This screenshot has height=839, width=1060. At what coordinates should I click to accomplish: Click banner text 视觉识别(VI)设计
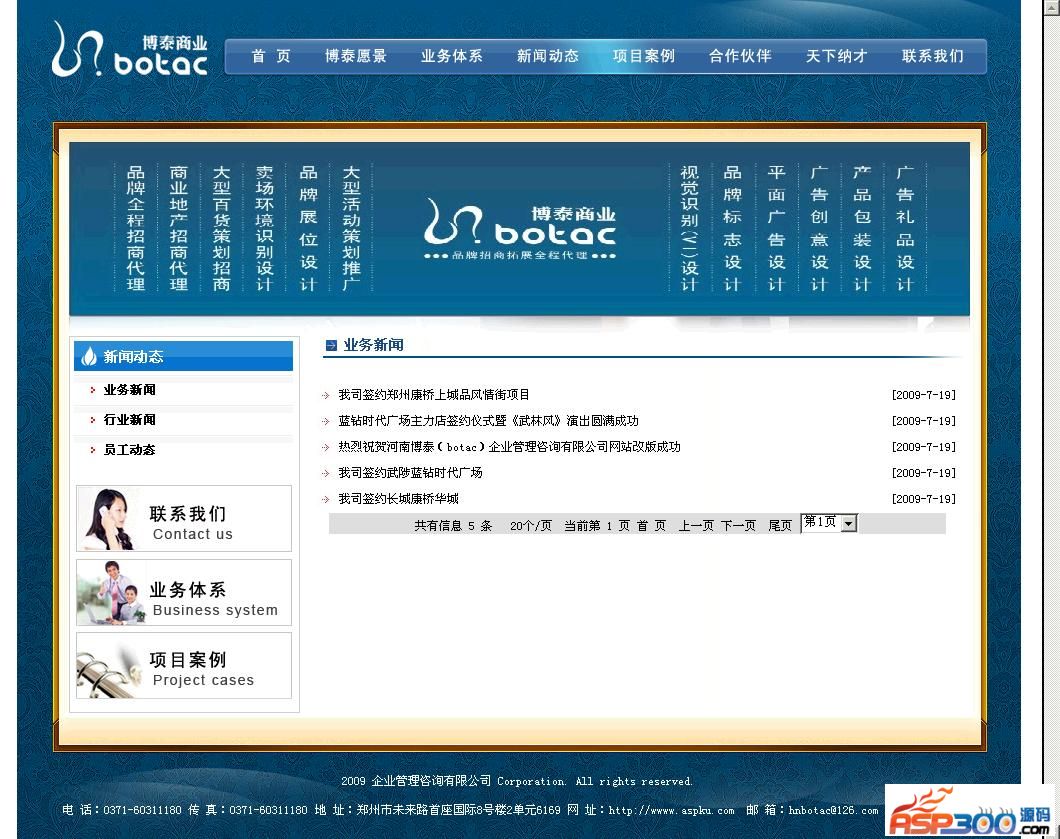(x=689, y=228)
